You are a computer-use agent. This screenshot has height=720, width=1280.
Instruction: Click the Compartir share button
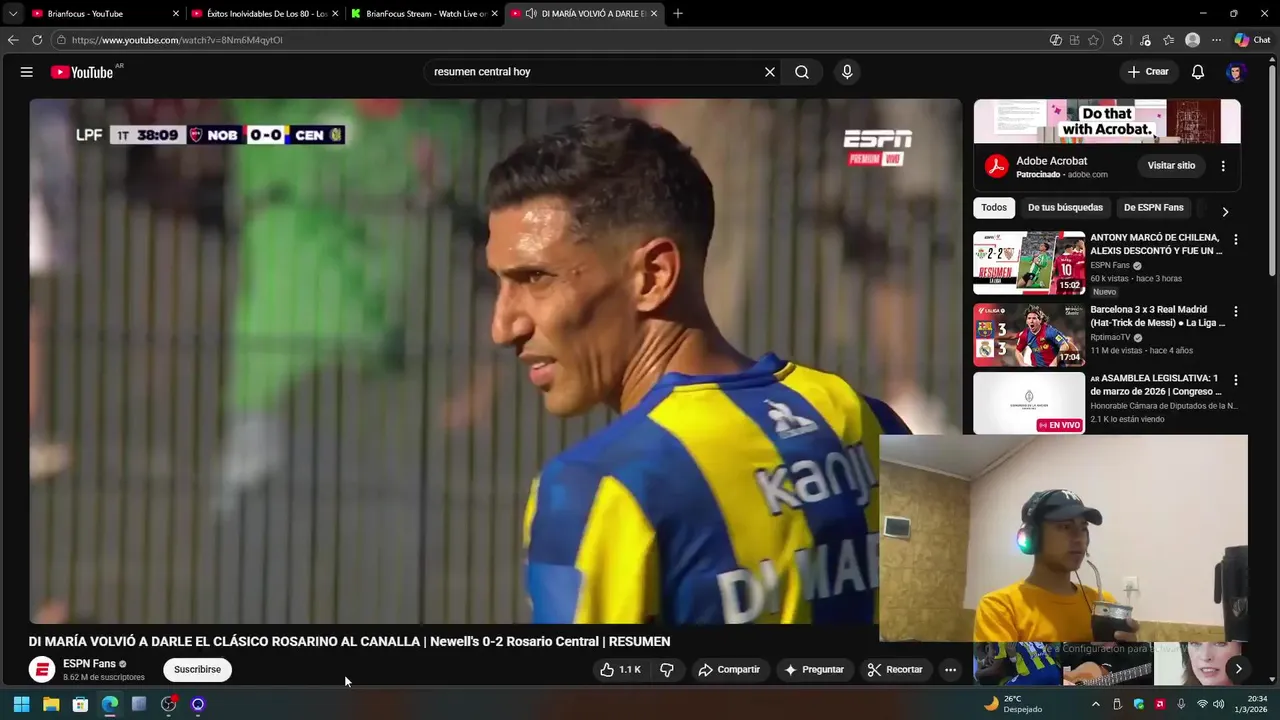(x=729, y=670)
